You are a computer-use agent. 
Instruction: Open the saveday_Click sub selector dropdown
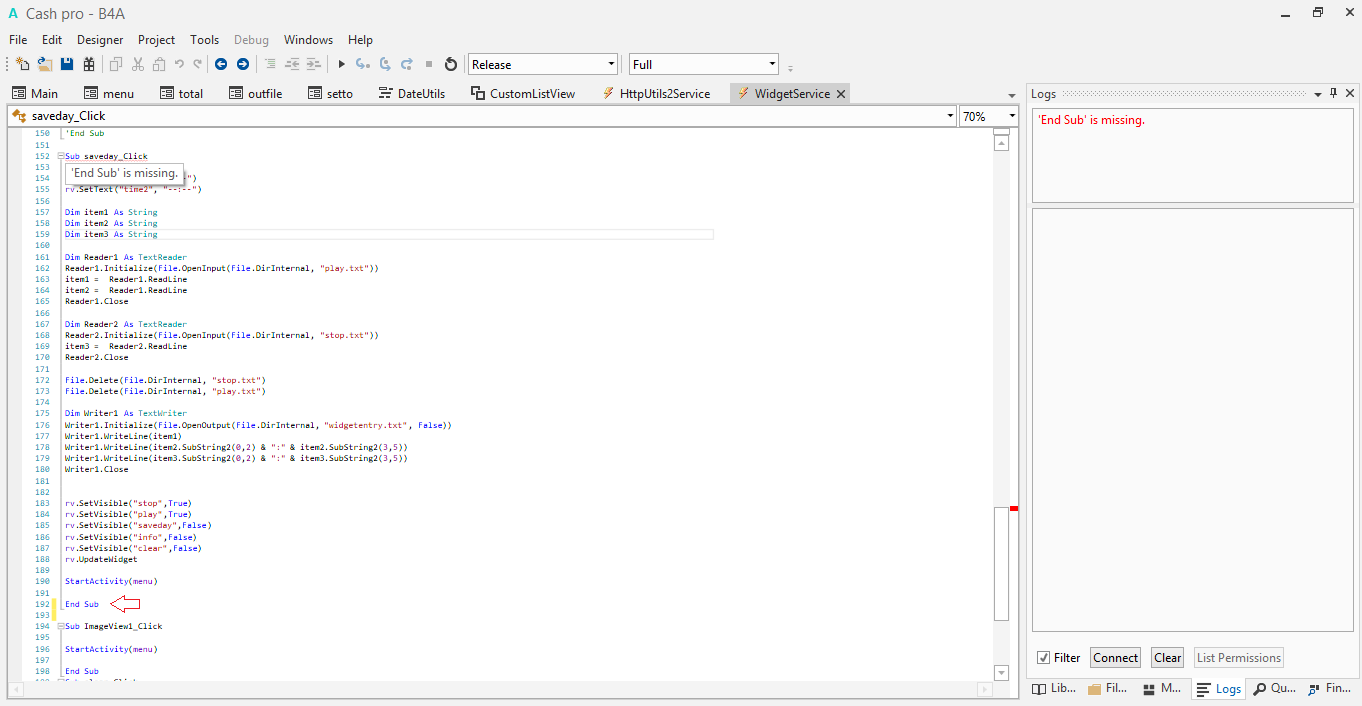coord(950,116)
